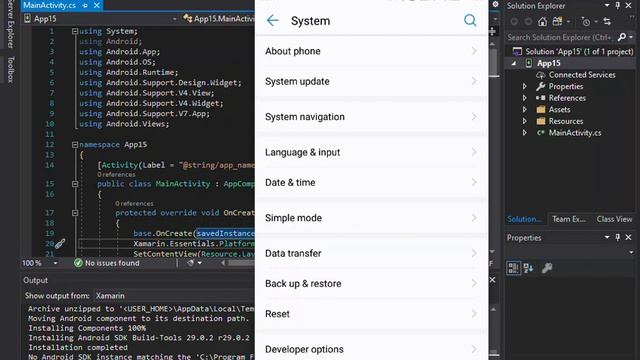640x360 pixels.
Task: Collapse the MainActivity class block
Action: [75, 184]
